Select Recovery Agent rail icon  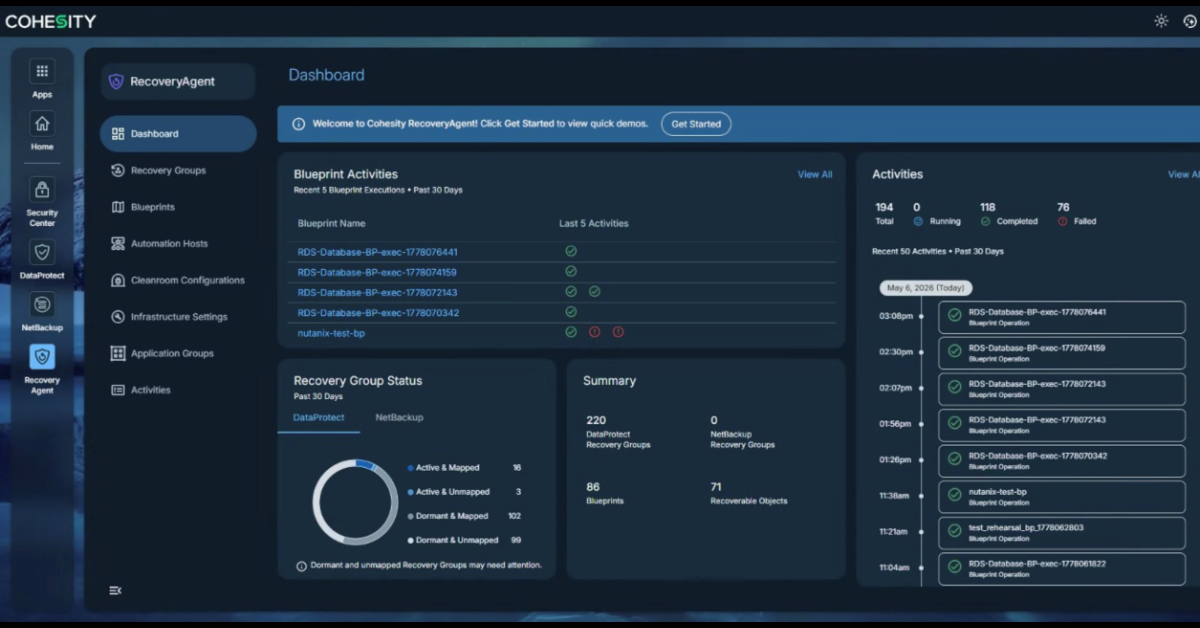41,357
